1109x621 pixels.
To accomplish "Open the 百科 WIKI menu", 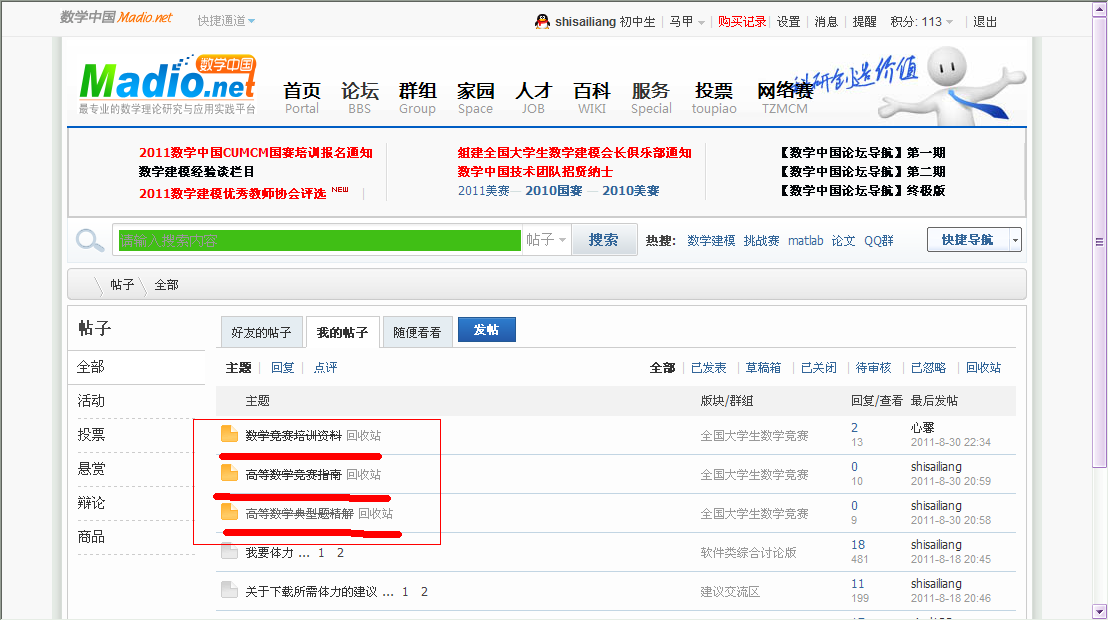I will tap(592, 98).
